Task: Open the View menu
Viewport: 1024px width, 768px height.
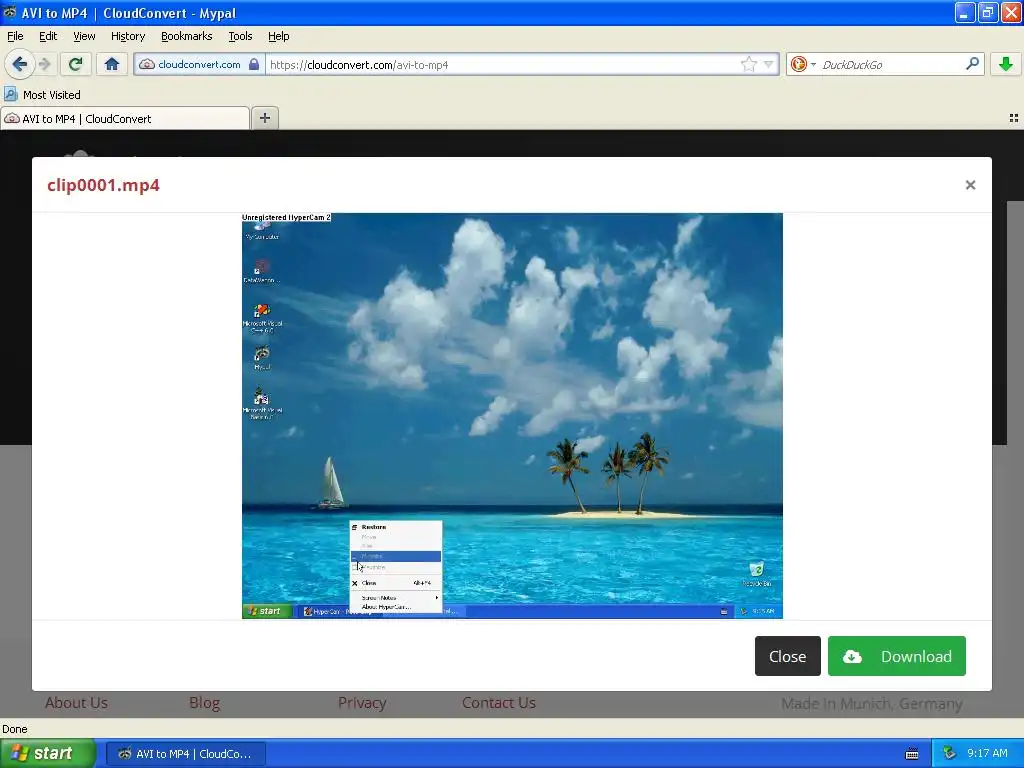Action: click(x=84, y=36)
